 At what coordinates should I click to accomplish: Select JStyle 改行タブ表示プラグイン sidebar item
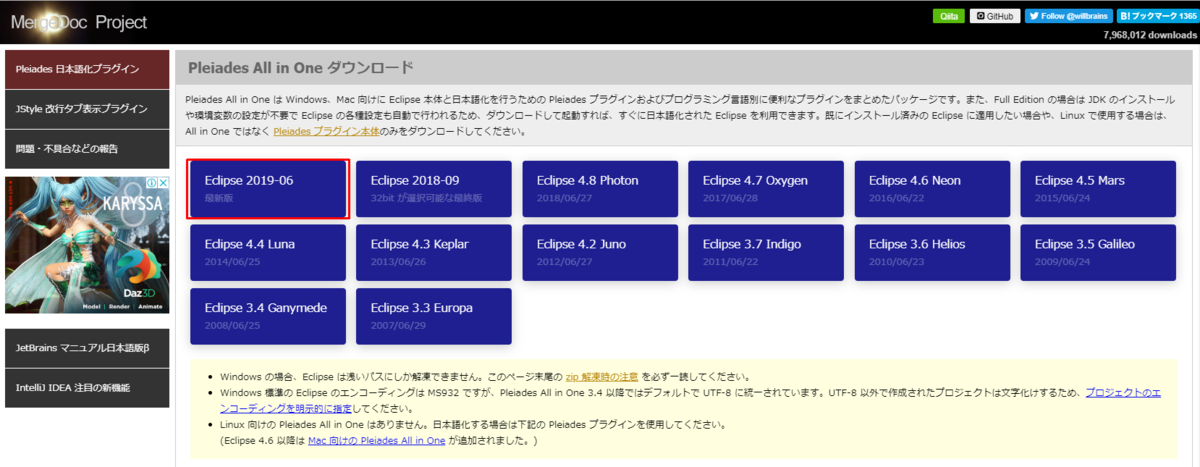pyautogui.click(x=87, y=109)
